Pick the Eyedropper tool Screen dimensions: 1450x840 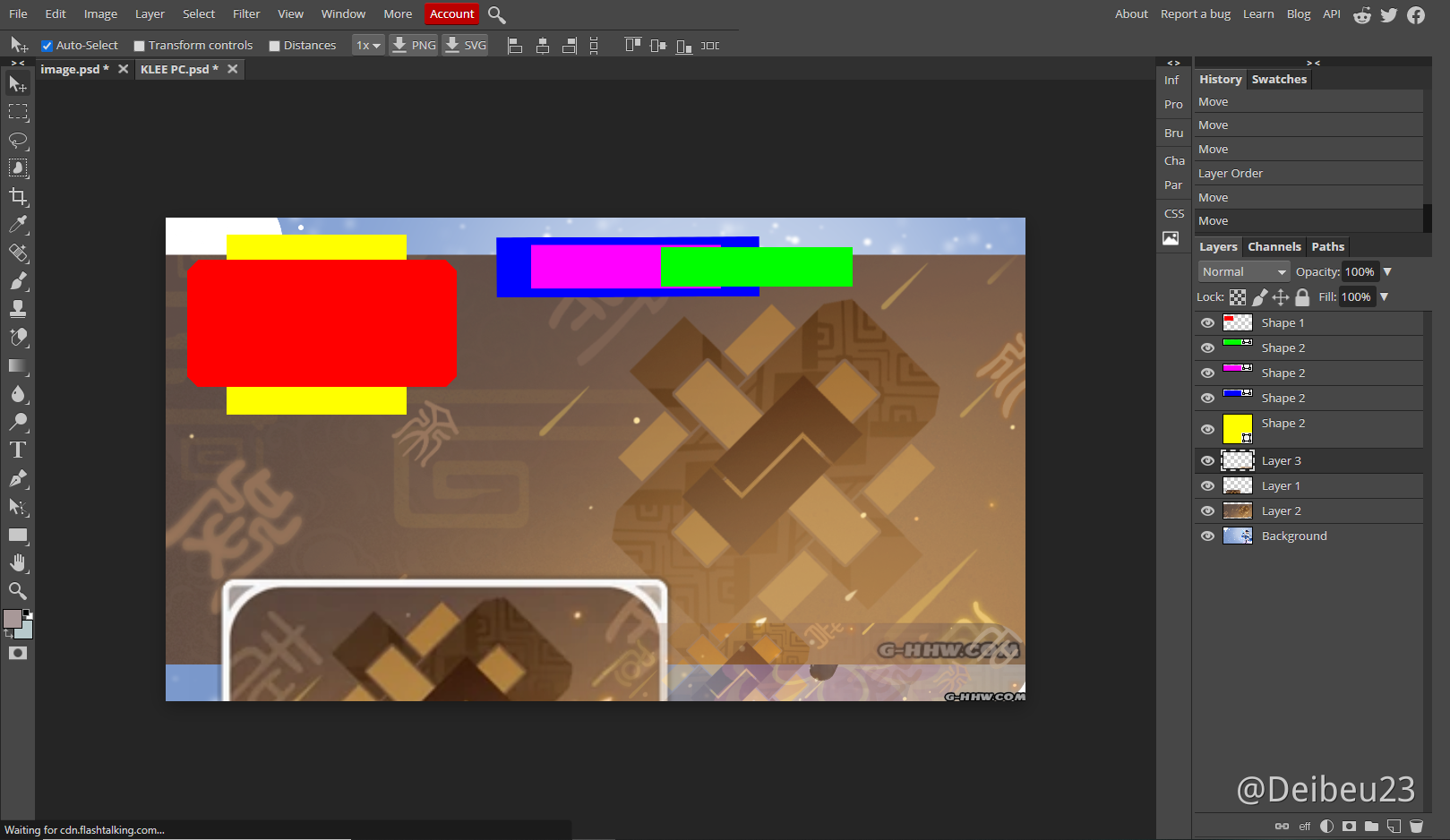tap(18, 225)
